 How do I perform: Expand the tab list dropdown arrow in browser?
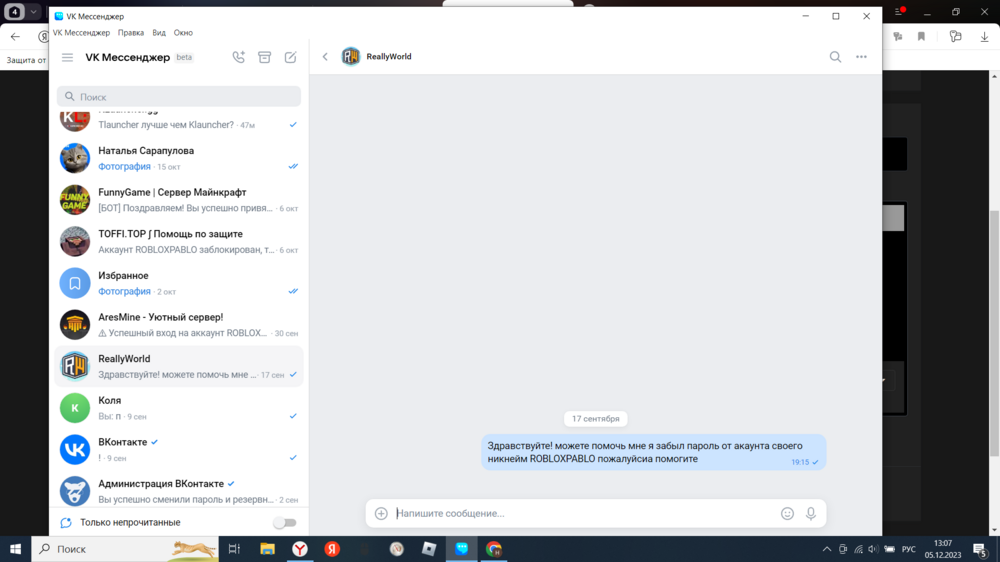pos(33,11)
